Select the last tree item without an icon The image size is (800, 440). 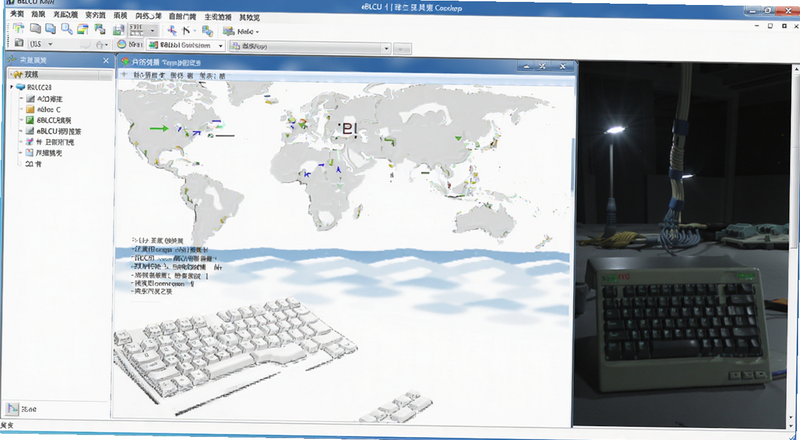[x=33, y=164]
